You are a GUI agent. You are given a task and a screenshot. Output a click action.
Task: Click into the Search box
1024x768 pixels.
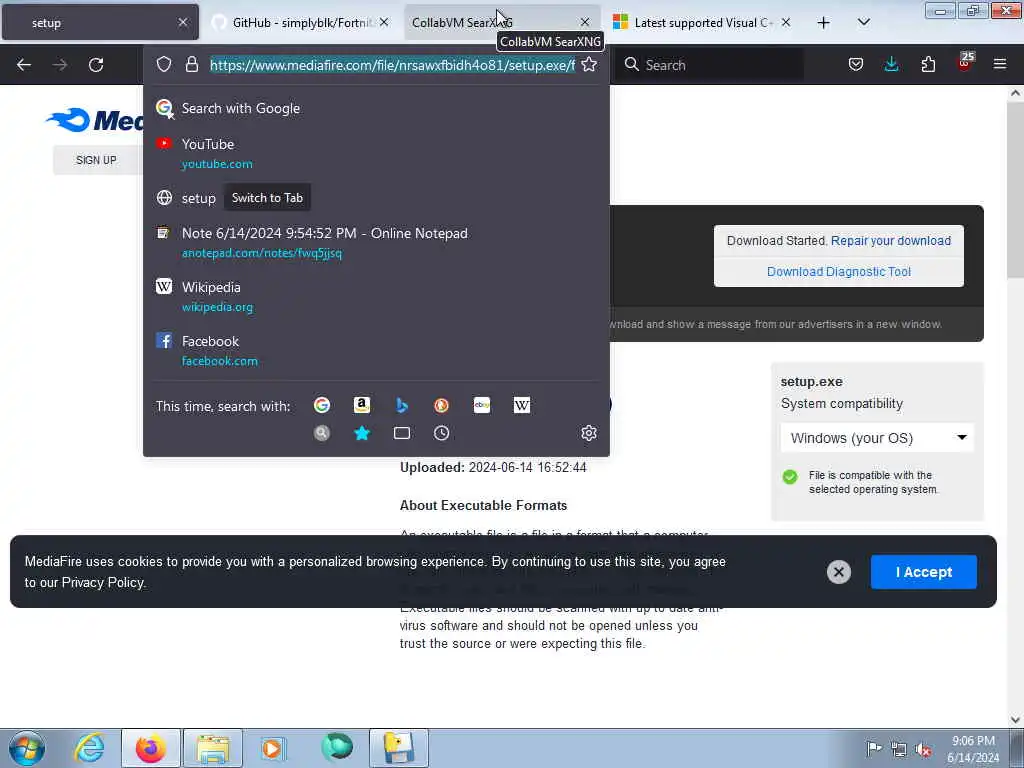[710, 65]
